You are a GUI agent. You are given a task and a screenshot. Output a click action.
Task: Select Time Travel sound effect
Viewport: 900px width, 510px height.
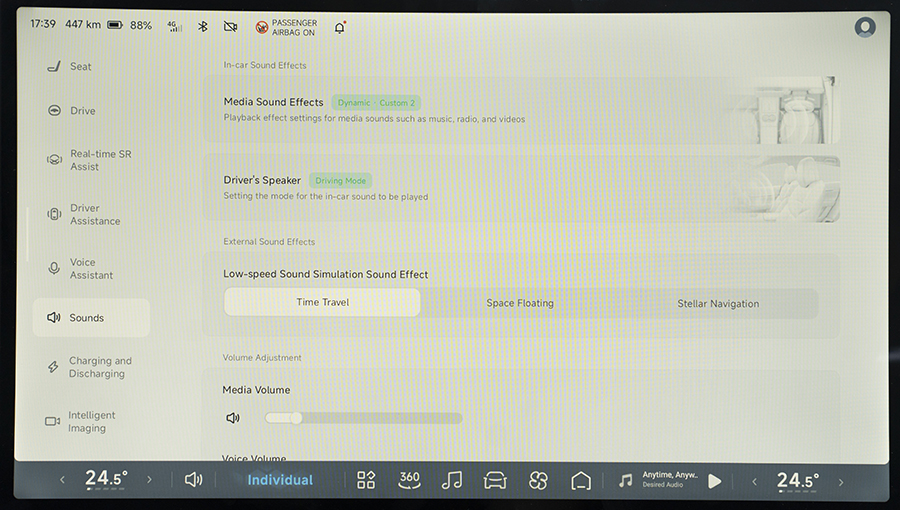tap(322, 303)
